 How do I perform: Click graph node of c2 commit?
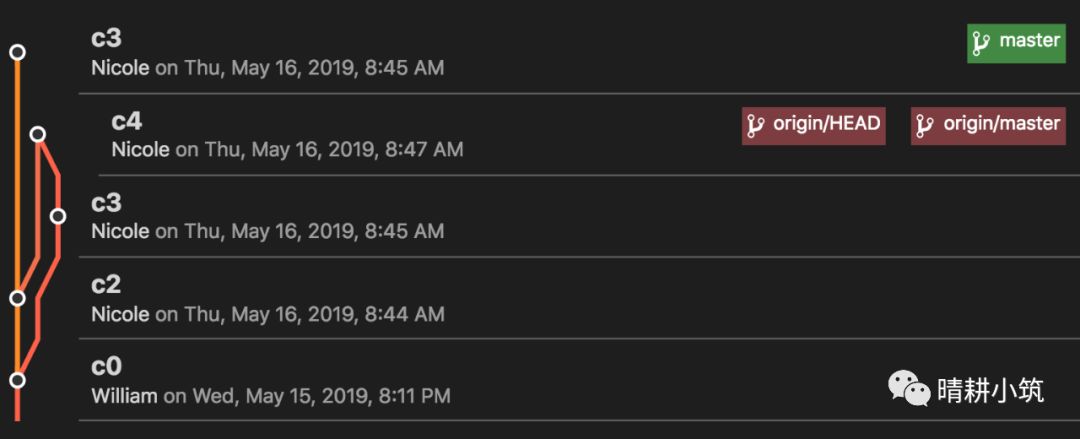pos(17,298)
